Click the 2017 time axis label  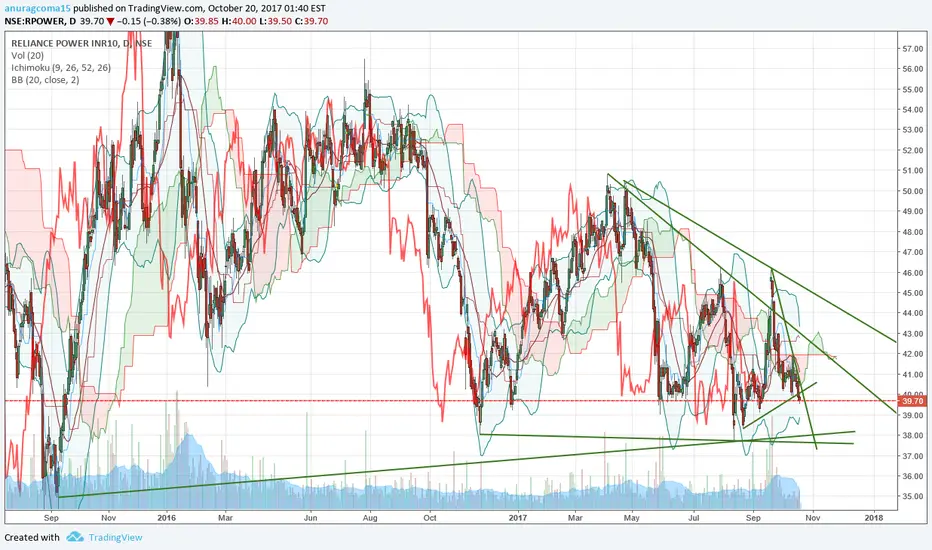coord(518,518)
